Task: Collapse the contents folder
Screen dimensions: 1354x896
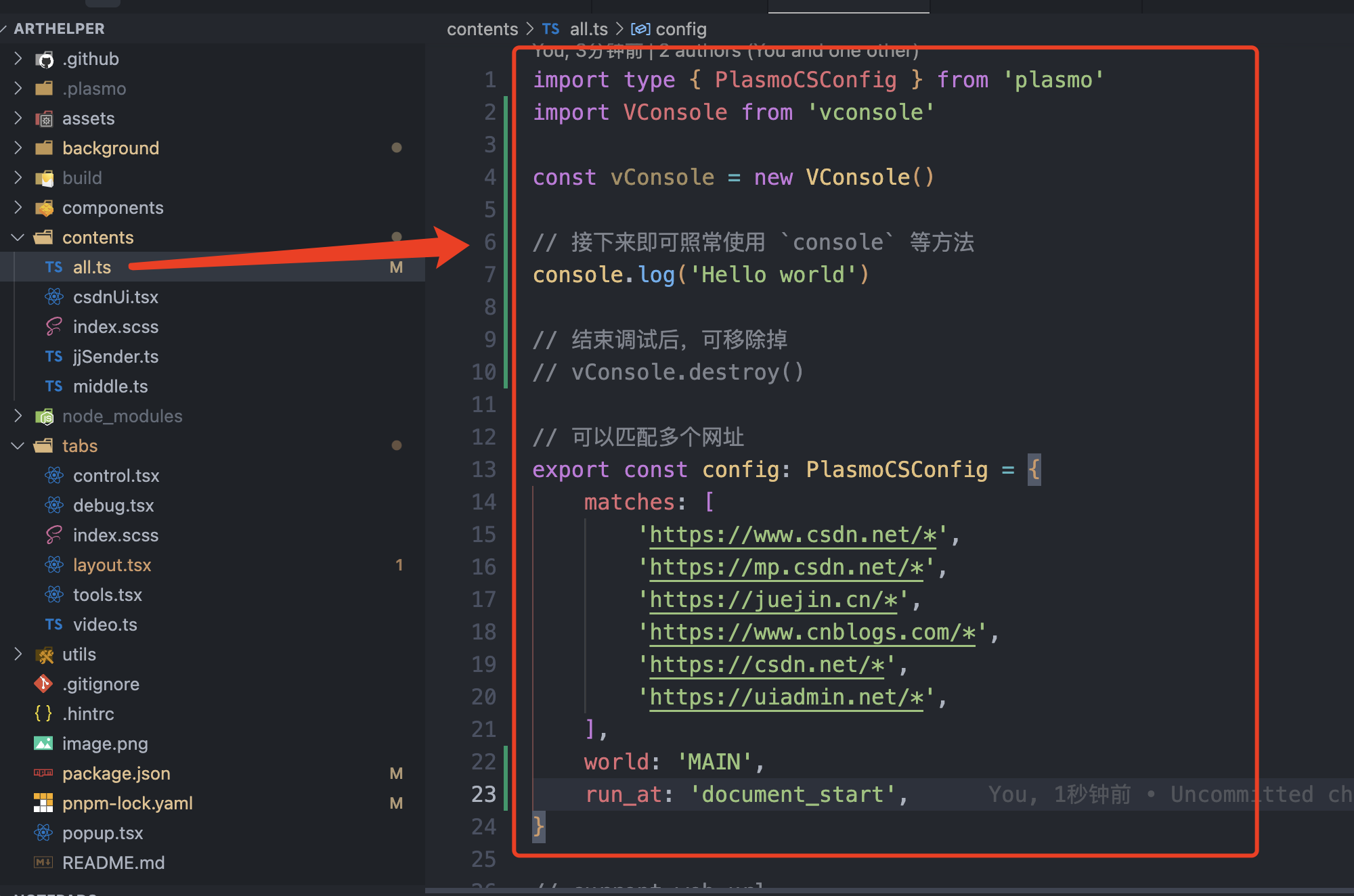Action: pyautogui.click(x=18, y=238)
